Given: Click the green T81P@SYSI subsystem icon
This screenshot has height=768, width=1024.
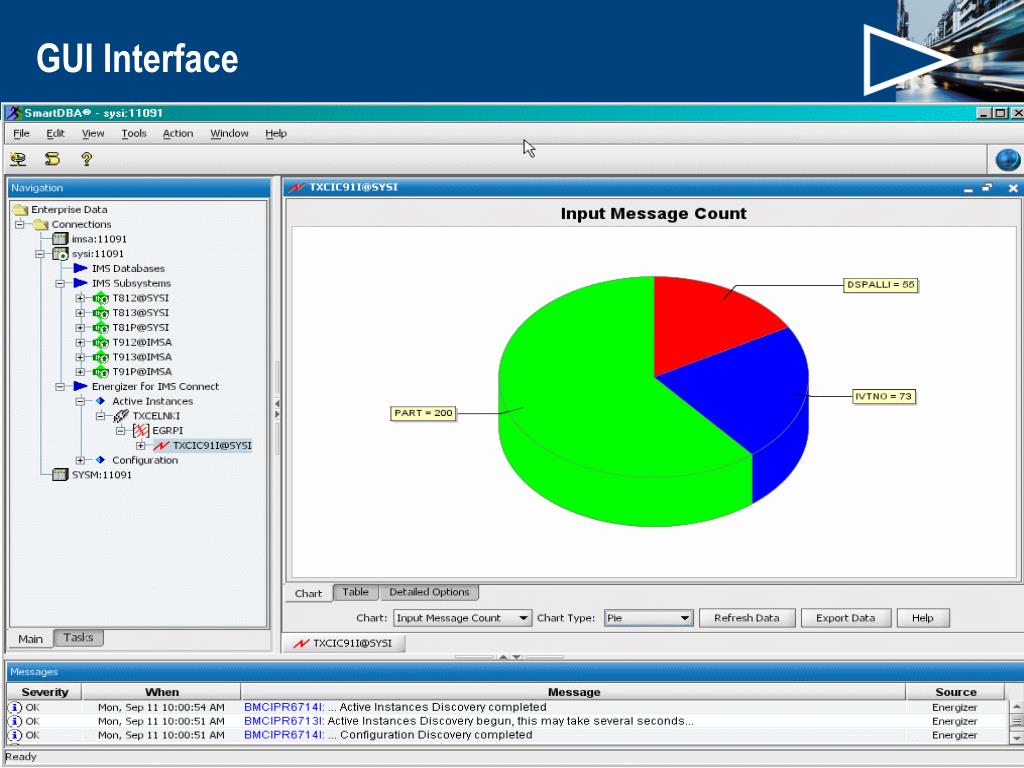Looking at the screenshot, I should [101, 328].
